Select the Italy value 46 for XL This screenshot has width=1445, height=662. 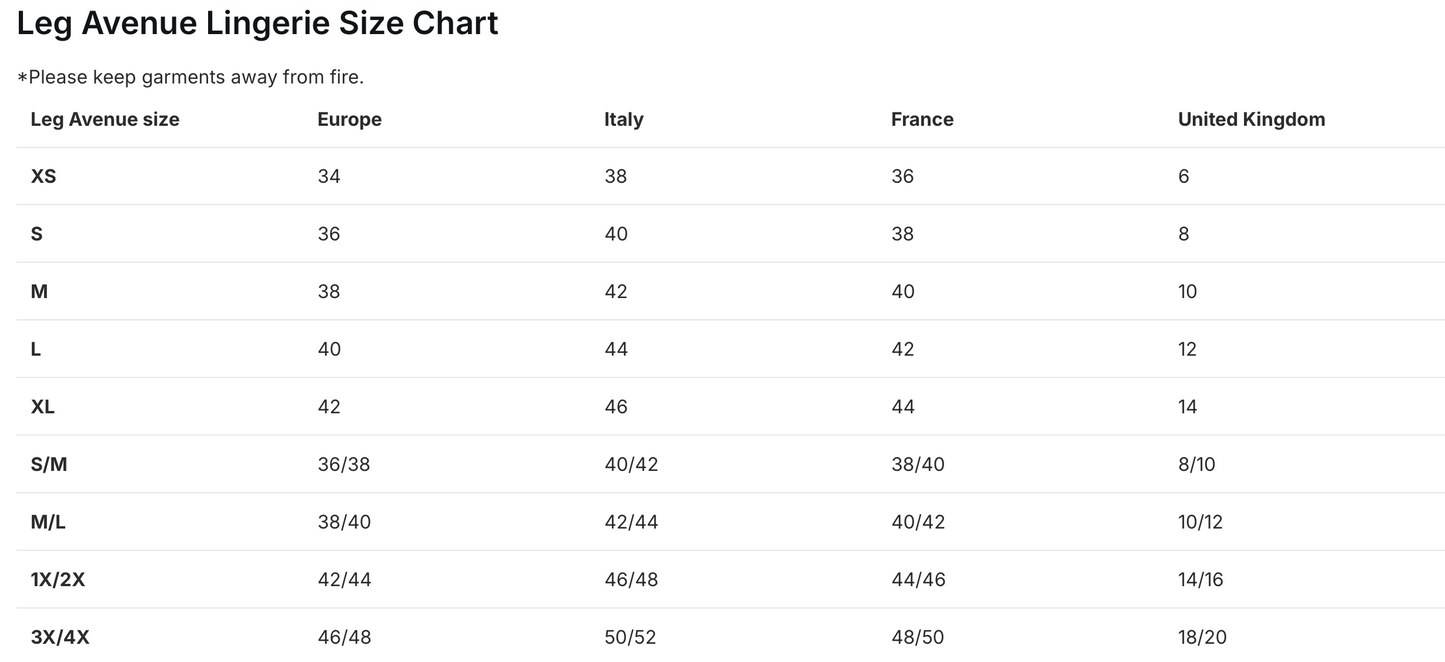pyautogui.click(x=615, y=407)
